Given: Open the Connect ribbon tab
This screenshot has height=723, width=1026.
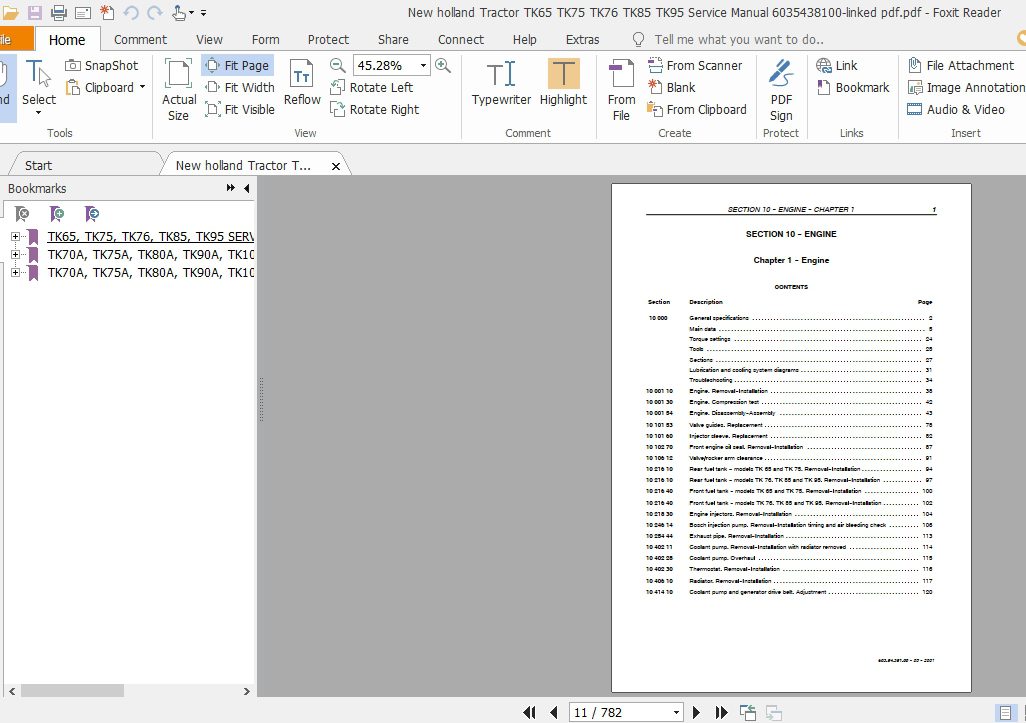Looking at the screenshot, I should tap(461, 39).
